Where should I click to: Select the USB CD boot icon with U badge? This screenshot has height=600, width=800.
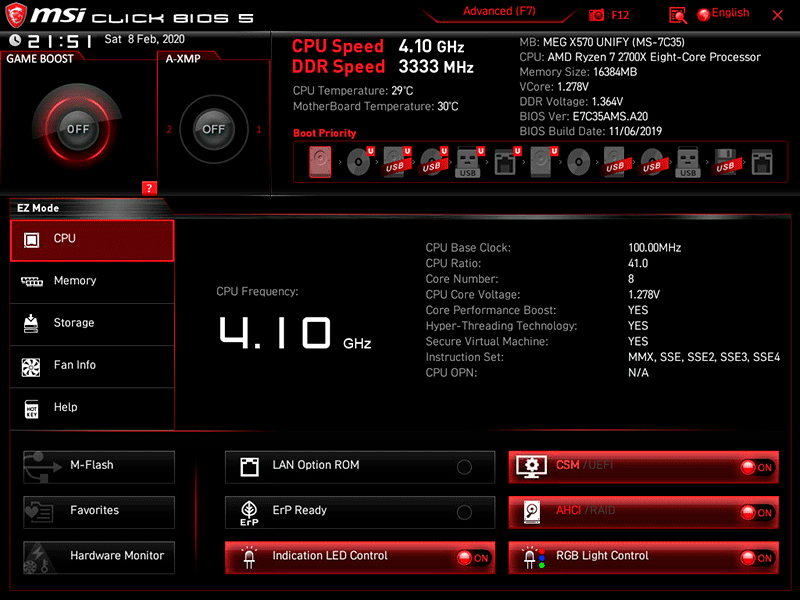(433, 162)
